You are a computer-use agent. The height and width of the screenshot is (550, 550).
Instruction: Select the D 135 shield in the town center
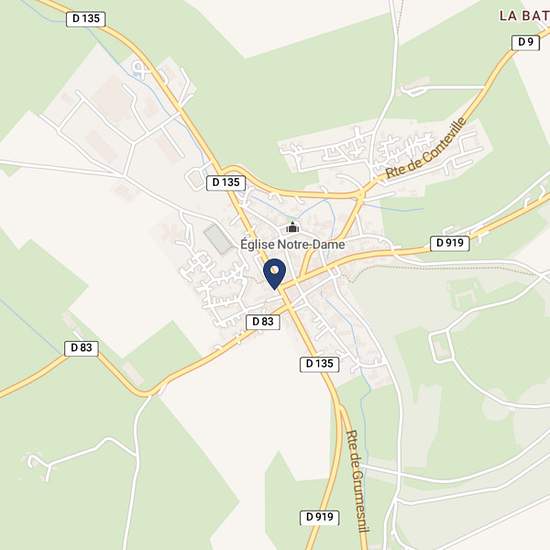pos(226,183)
